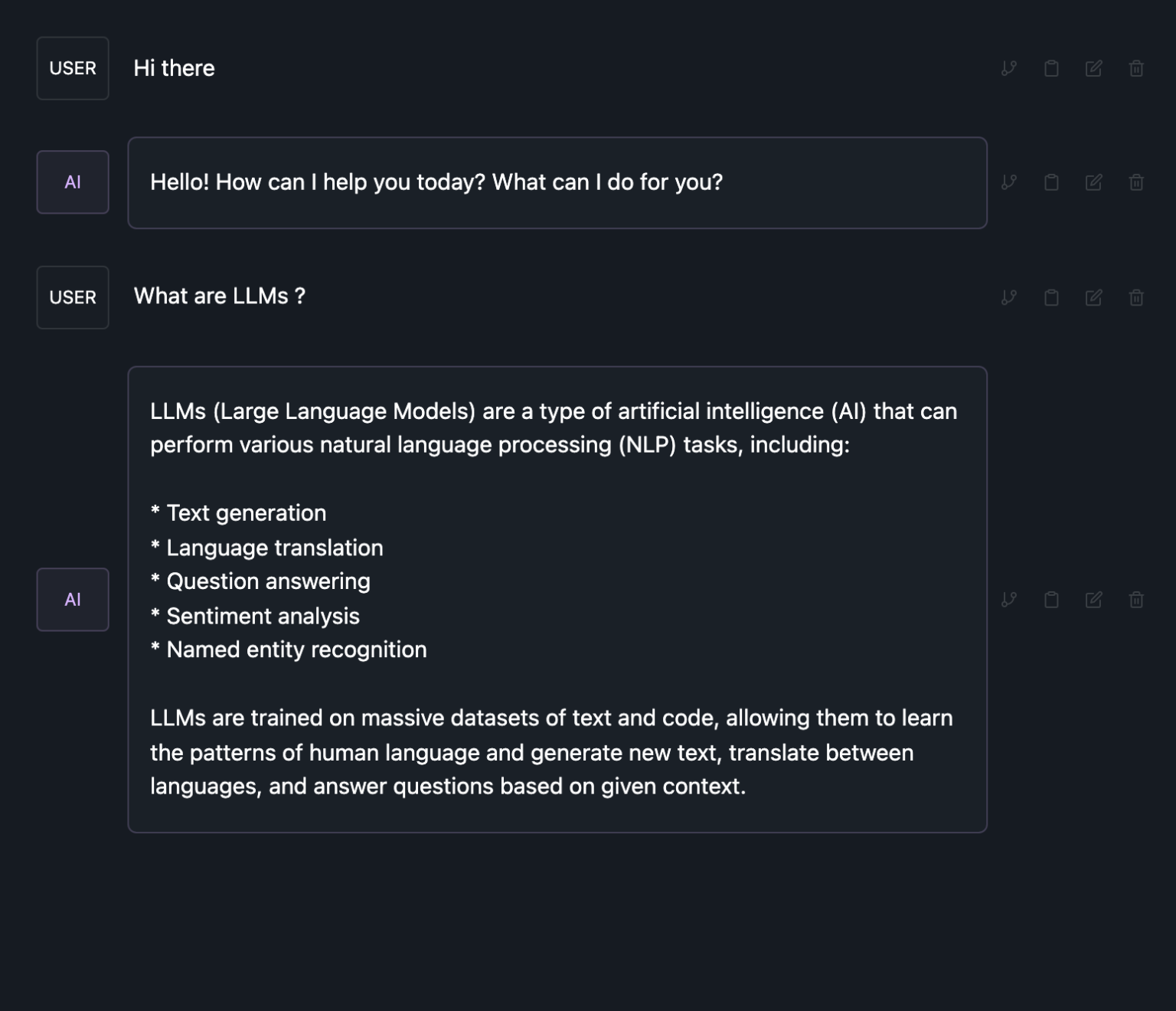Copy the LLMs explanation AI response
This screenshot has height=1011, width=1176.
1051,599
